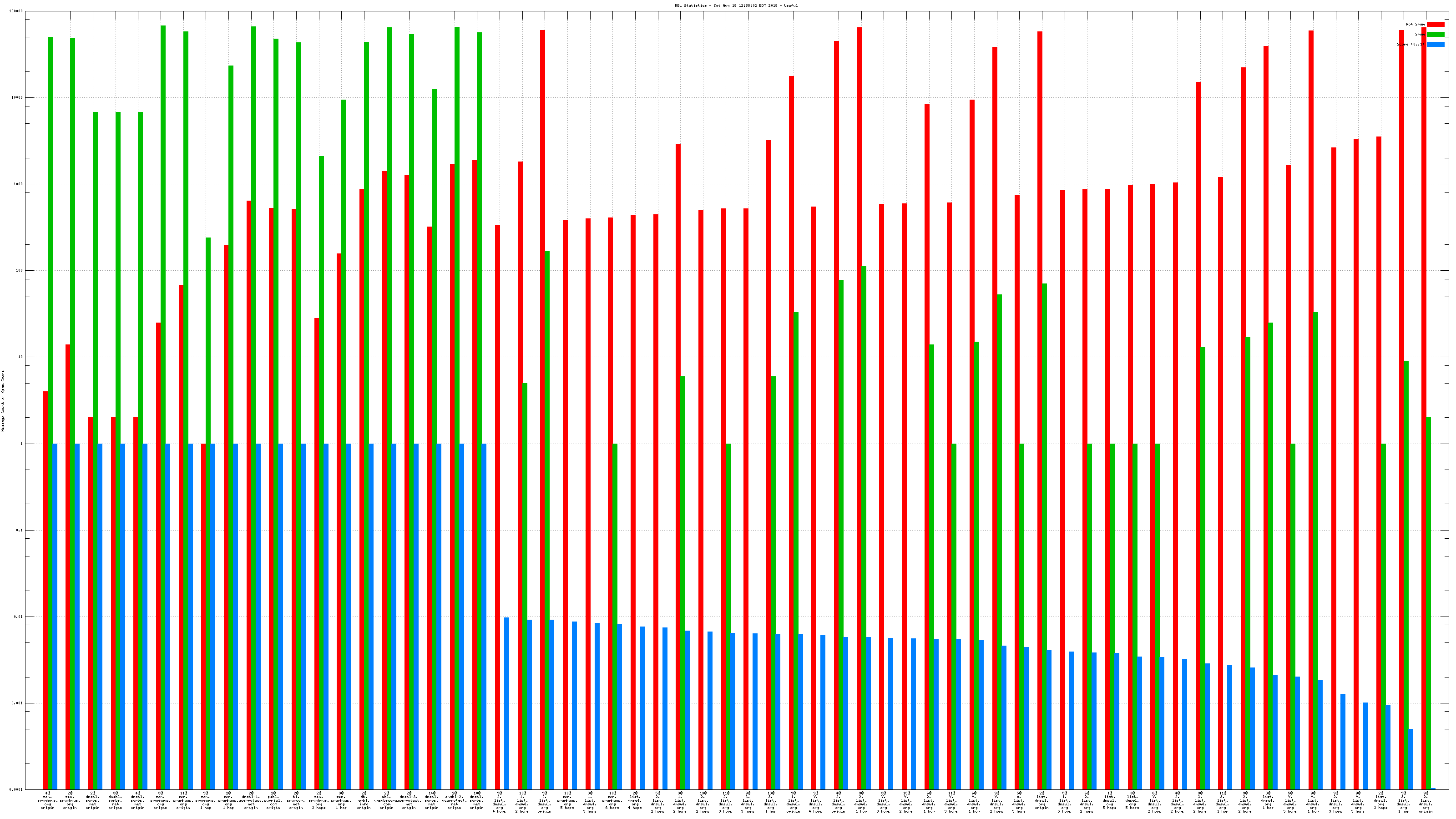The height and width of the screenshot is (819, 1456).
Task: Click the db.wpbl.info origin x-axis label
Action: pyautogui.click(x=364, y=800)
